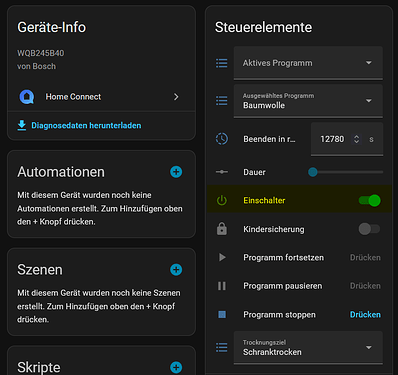Click Drücken for Programm pausieren

click(x=365, y=286)
